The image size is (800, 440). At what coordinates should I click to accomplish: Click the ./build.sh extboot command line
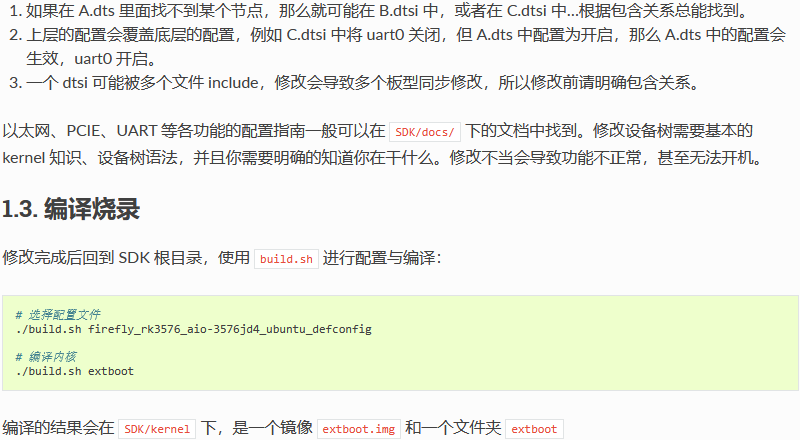coord(74,371)
